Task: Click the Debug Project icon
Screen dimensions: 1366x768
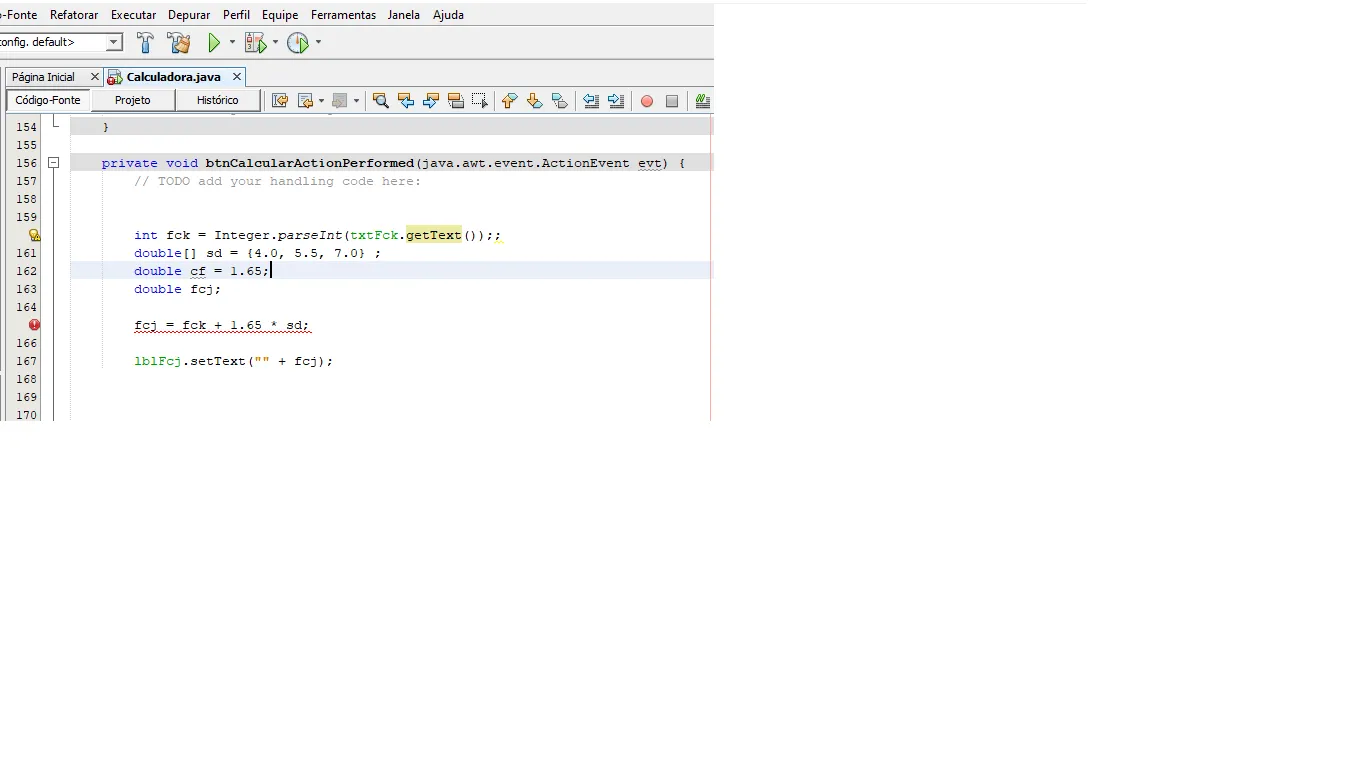Action: click(x=255, y=43)
